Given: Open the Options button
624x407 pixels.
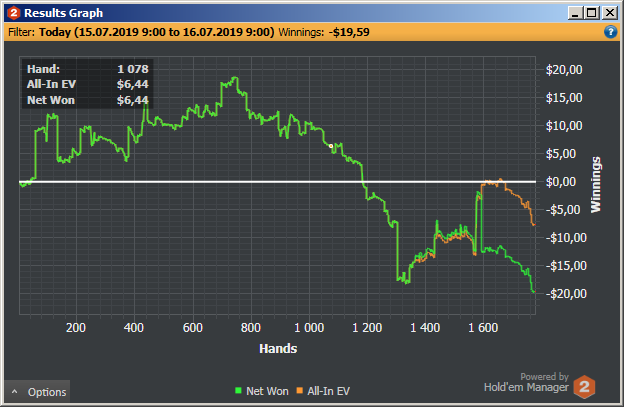Looking at the screenshot, I should tap(37, 391).
